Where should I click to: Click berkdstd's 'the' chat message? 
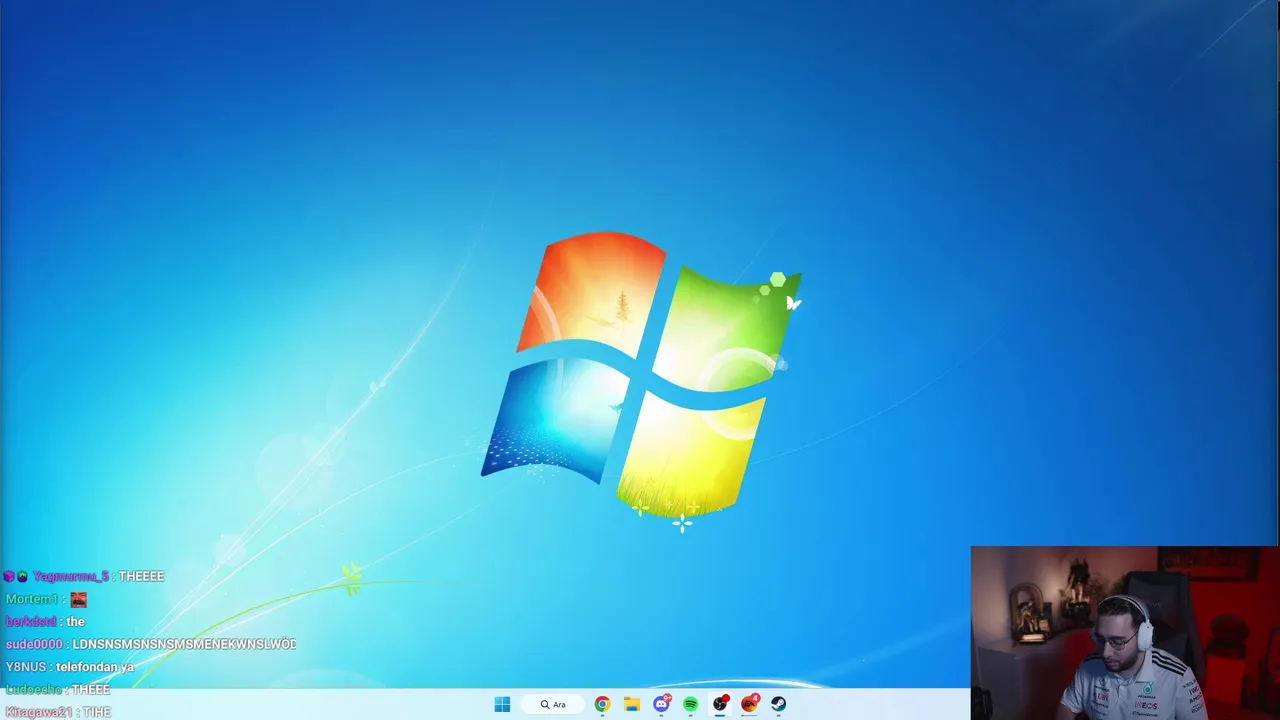(x=76, y=622)
